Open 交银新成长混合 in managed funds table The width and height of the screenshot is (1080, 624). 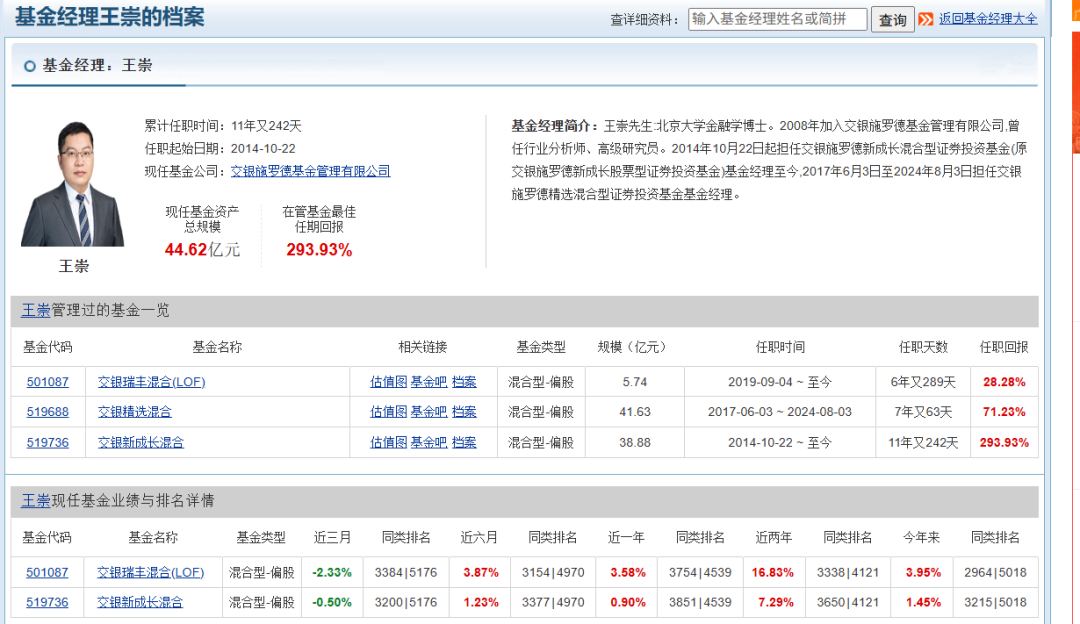[141, 442]
